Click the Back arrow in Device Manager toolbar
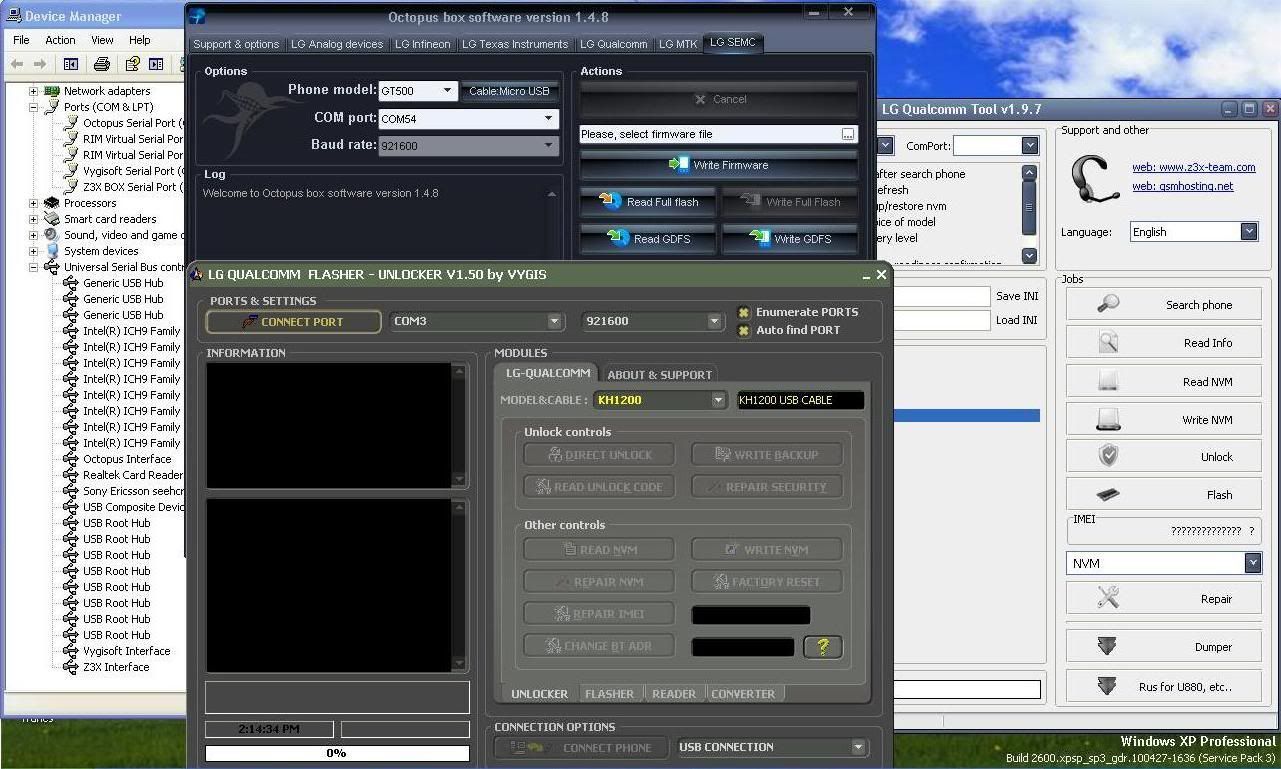The height and width of the screenshot is (769, 1281). coord(17,64)
